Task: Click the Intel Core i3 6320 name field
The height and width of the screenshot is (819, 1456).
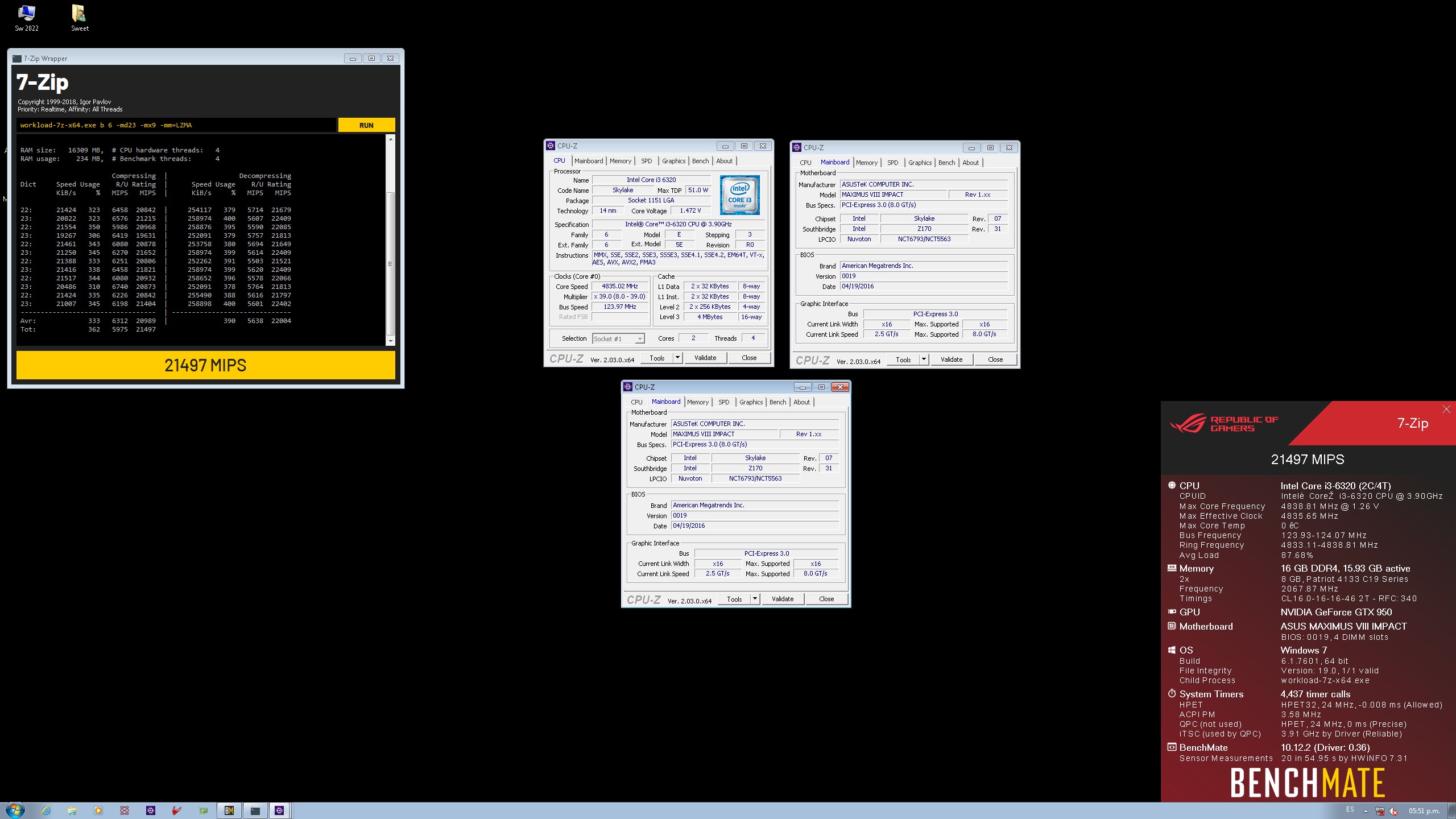Action: tap(651, 180)
